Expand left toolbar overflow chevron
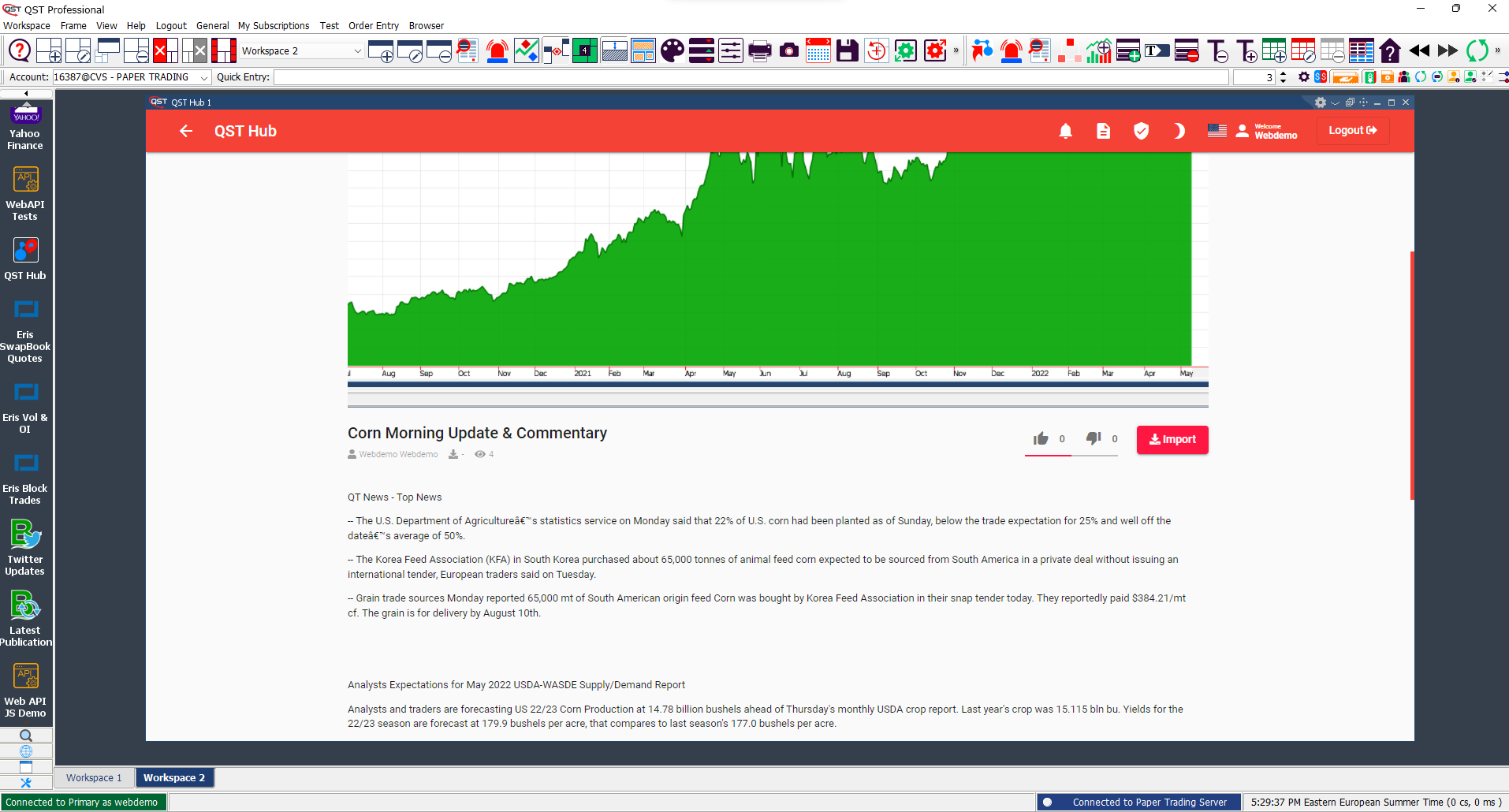1509x812 pixels. click(x=956, y=51)
